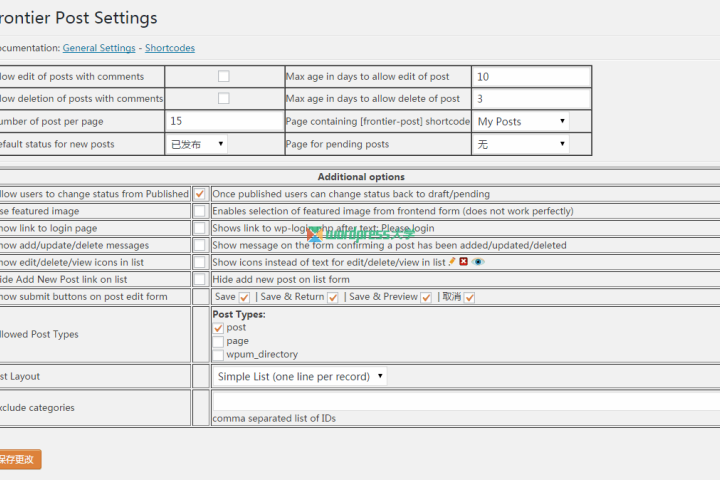
Task: Open the General Settings documentation link
Action: point(99,48)
